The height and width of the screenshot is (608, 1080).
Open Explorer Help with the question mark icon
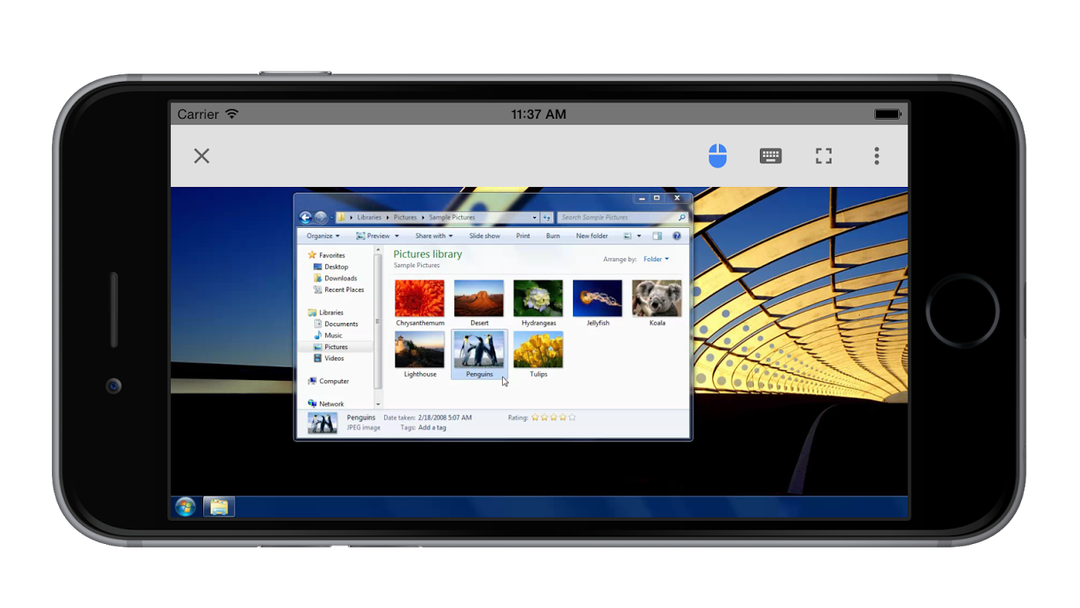(676, 235)
